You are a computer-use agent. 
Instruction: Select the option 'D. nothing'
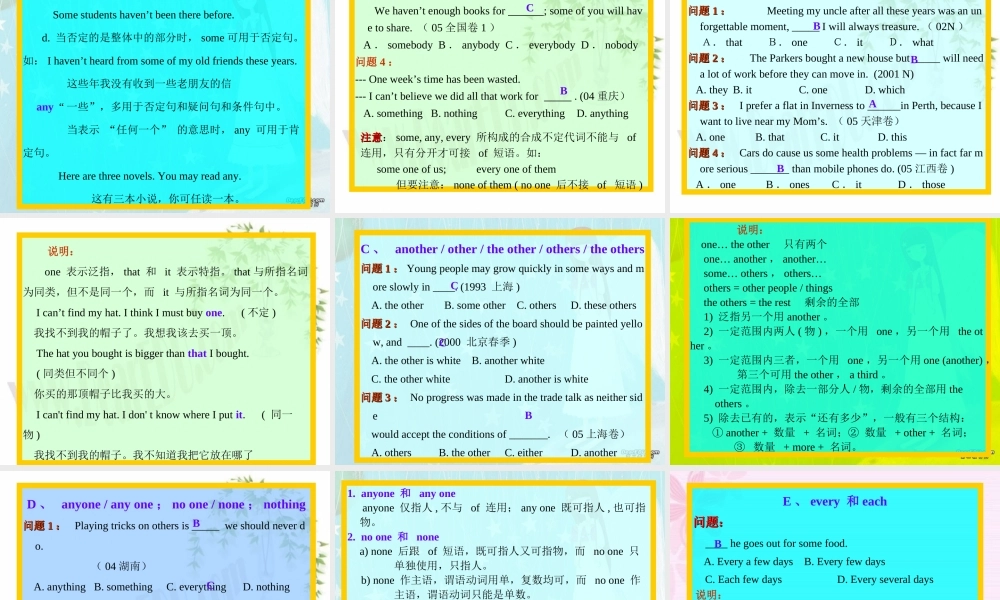pos(266,587)
